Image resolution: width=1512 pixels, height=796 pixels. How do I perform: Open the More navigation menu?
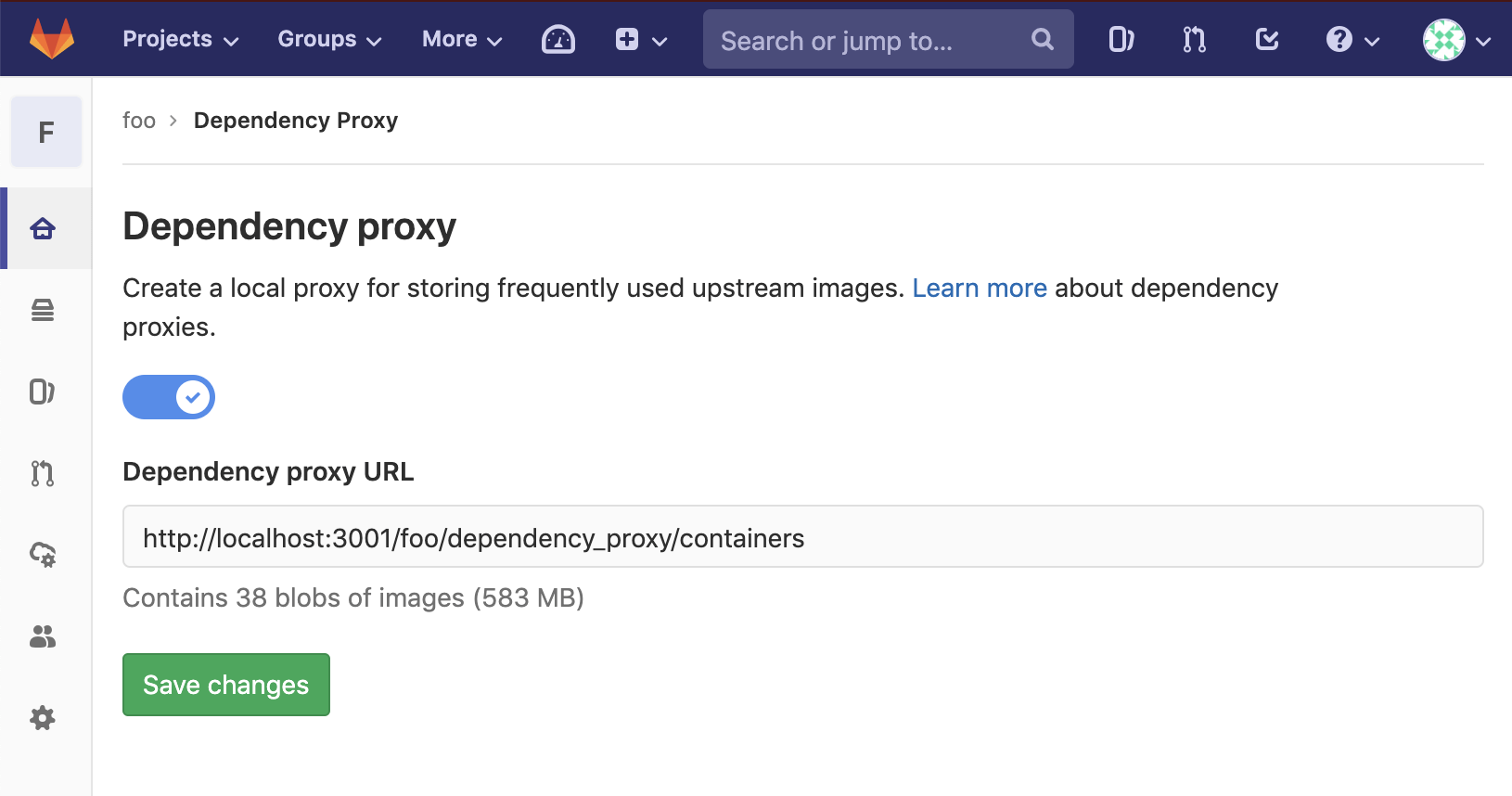pyautogui.click(x=461, y=39)
